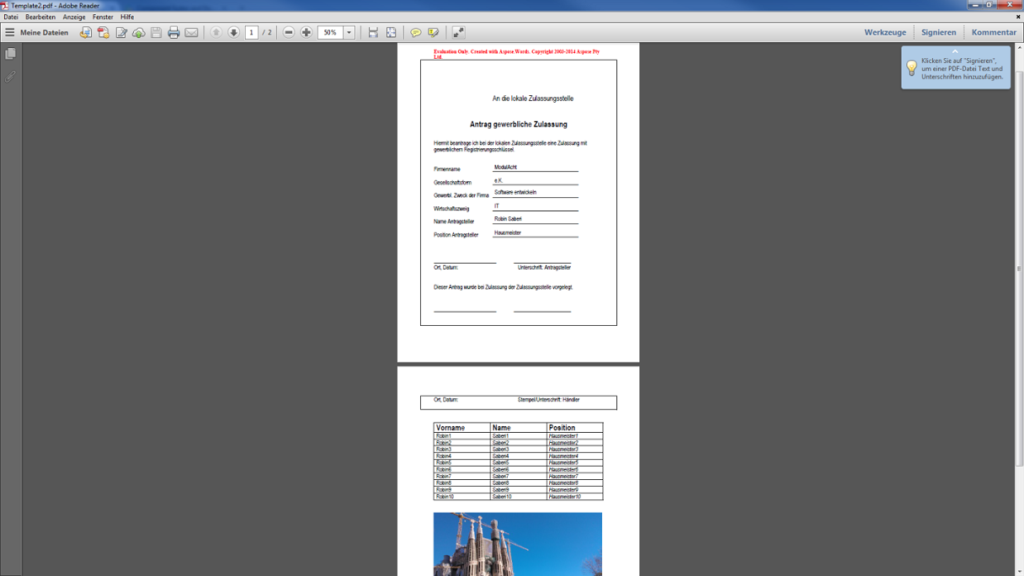Click the Name table header
1024x576 pixels.
(x=502, y=428)
